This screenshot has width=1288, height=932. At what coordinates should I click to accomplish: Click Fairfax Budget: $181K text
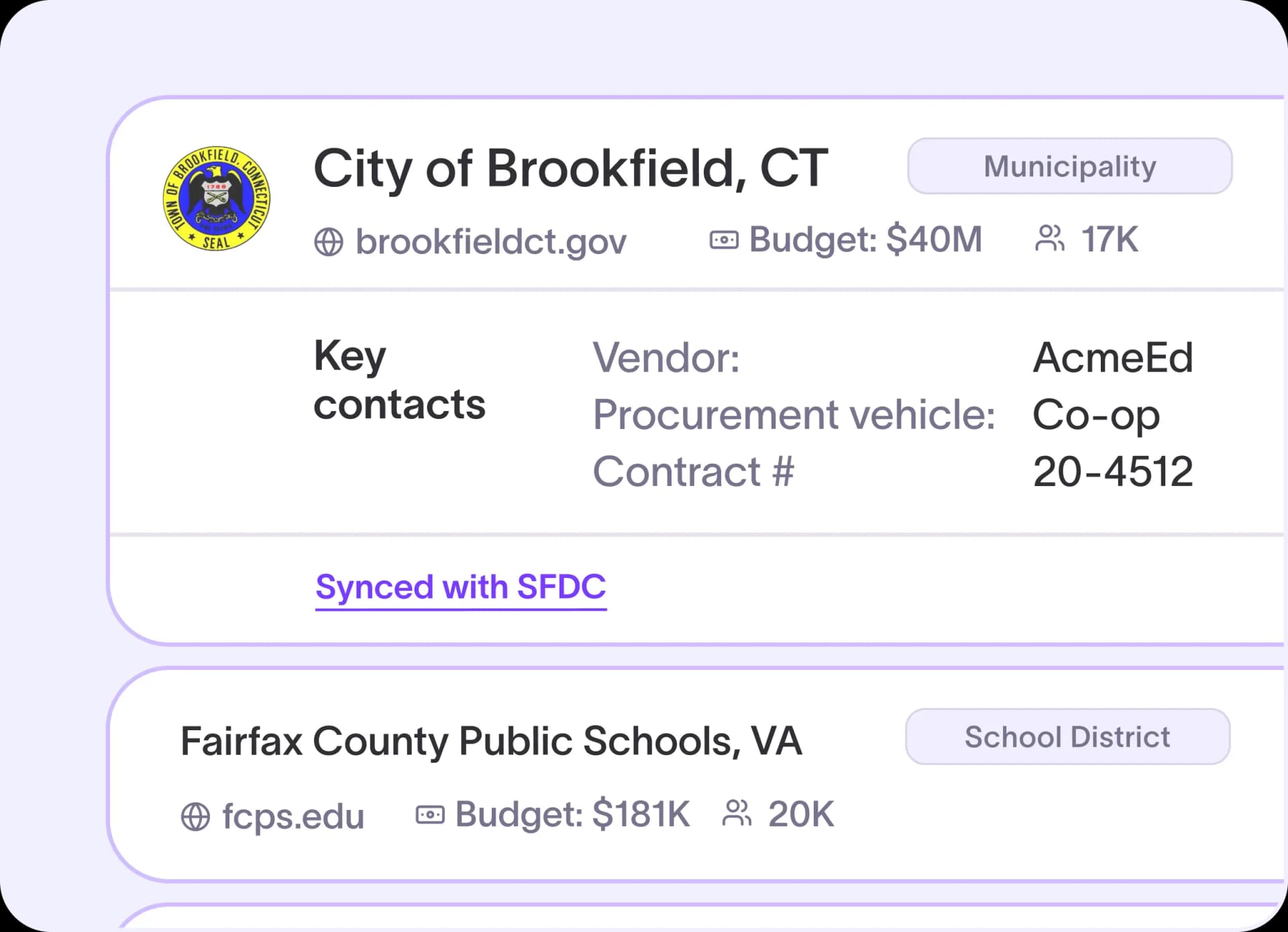click(572, 815)
